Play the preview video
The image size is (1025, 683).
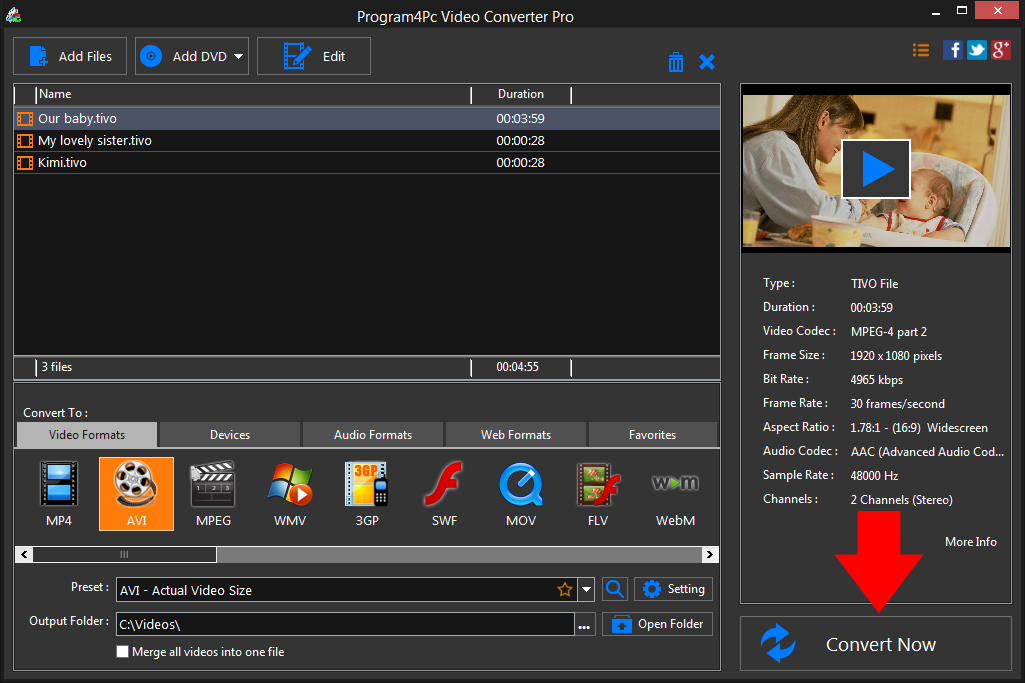click(876, 169)
